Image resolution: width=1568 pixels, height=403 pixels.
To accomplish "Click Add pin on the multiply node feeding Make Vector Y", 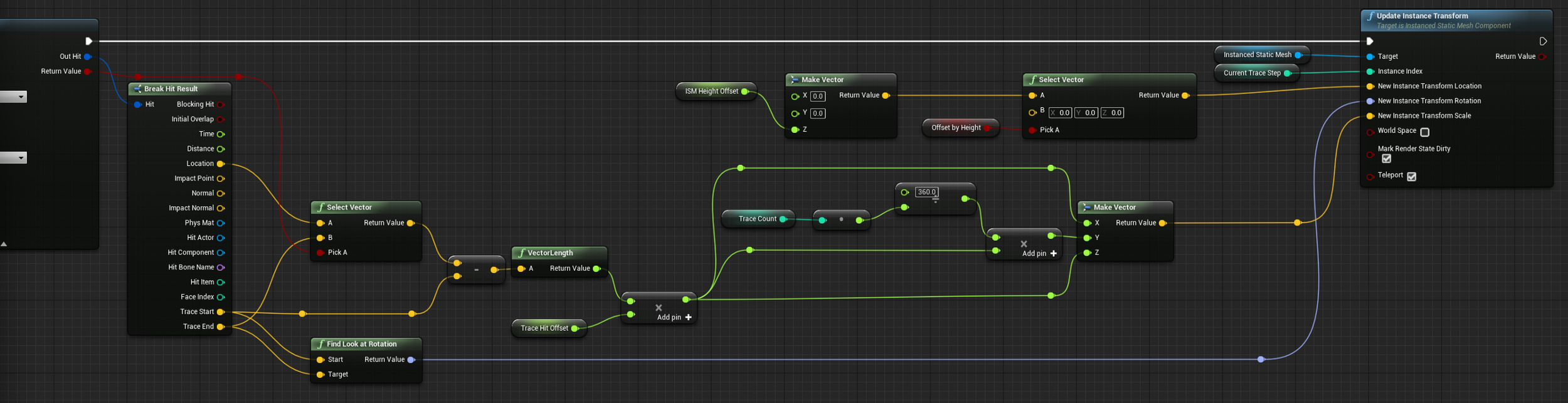I will coord(1039,254).
